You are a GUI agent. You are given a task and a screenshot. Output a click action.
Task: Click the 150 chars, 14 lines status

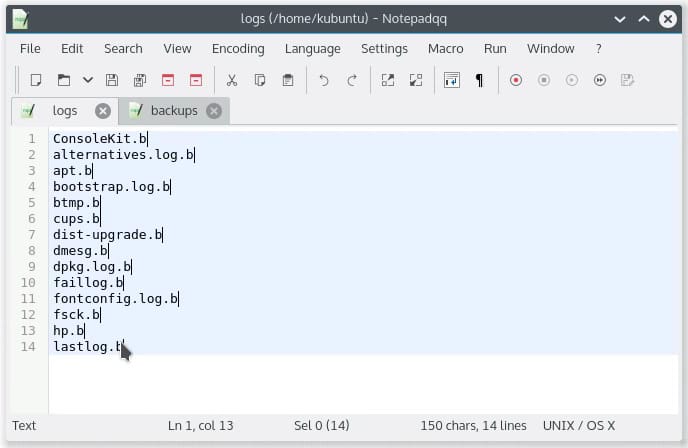pos(473,426)
